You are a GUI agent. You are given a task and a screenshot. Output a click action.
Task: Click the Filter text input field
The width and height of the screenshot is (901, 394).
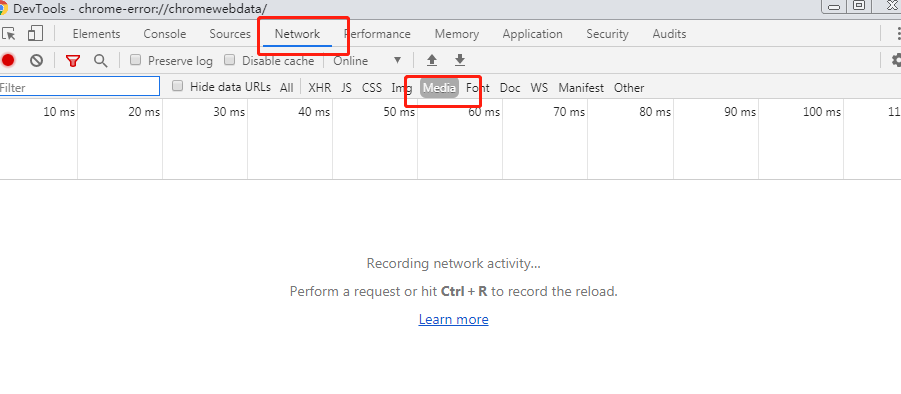click(x=79, y=87)
